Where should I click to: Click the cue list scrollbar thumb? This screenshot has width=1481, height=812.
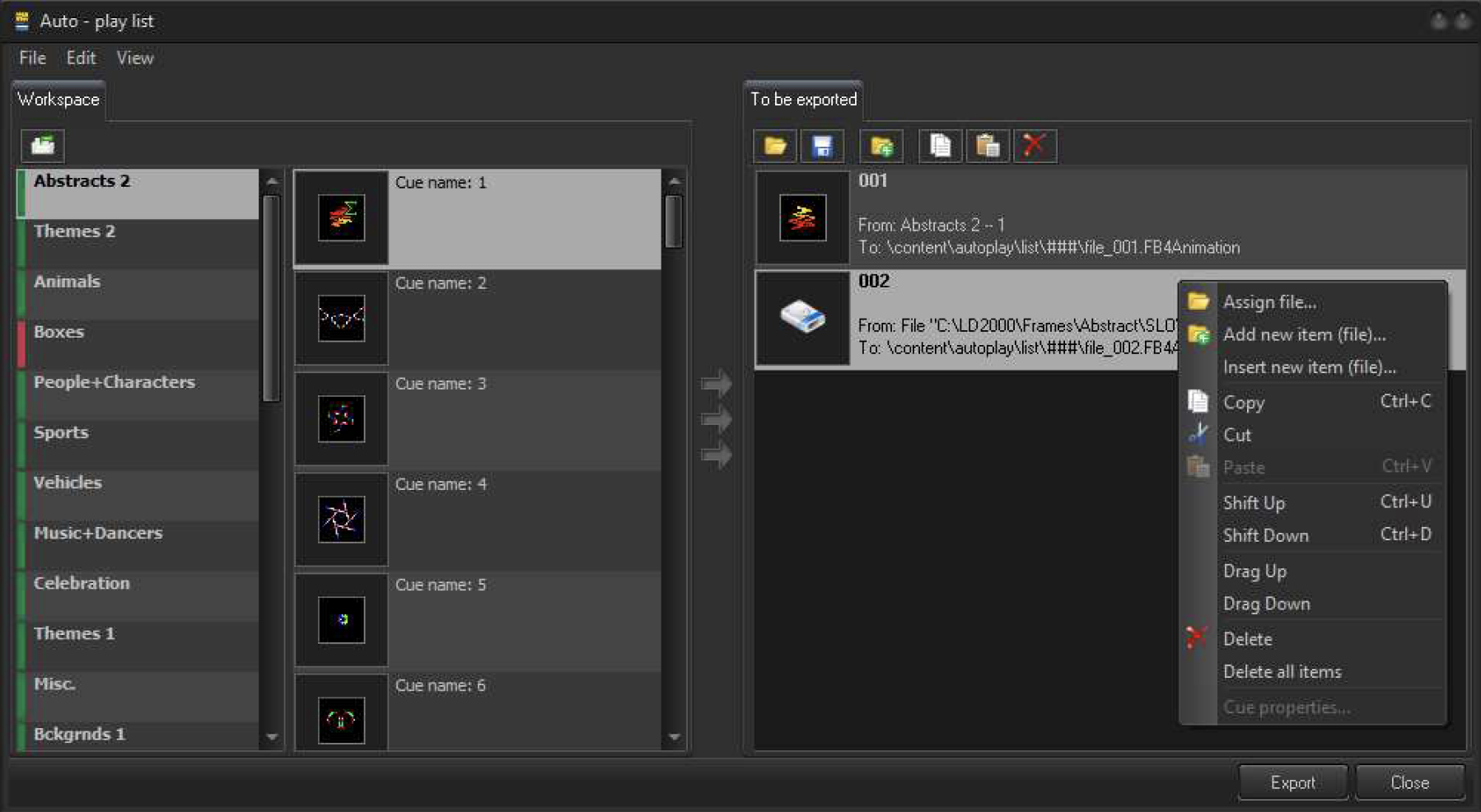pyautogui.click(x=674, y=221)
